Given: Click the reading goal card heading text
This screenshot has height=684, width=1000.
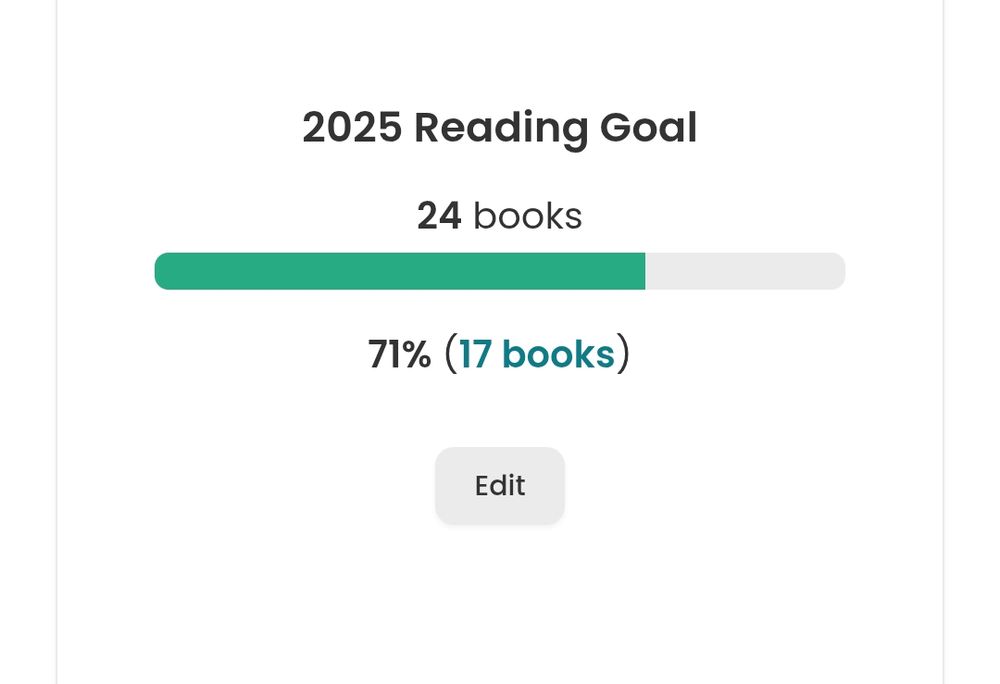Looking at the screenshot, I should pyautogui.click(x=499, y=127).
